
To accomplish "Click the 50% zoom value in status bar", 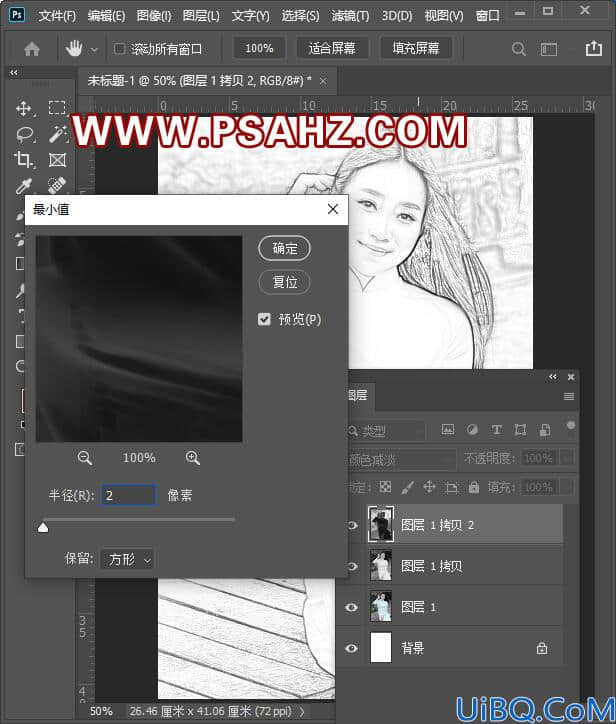I will [101, 711].
